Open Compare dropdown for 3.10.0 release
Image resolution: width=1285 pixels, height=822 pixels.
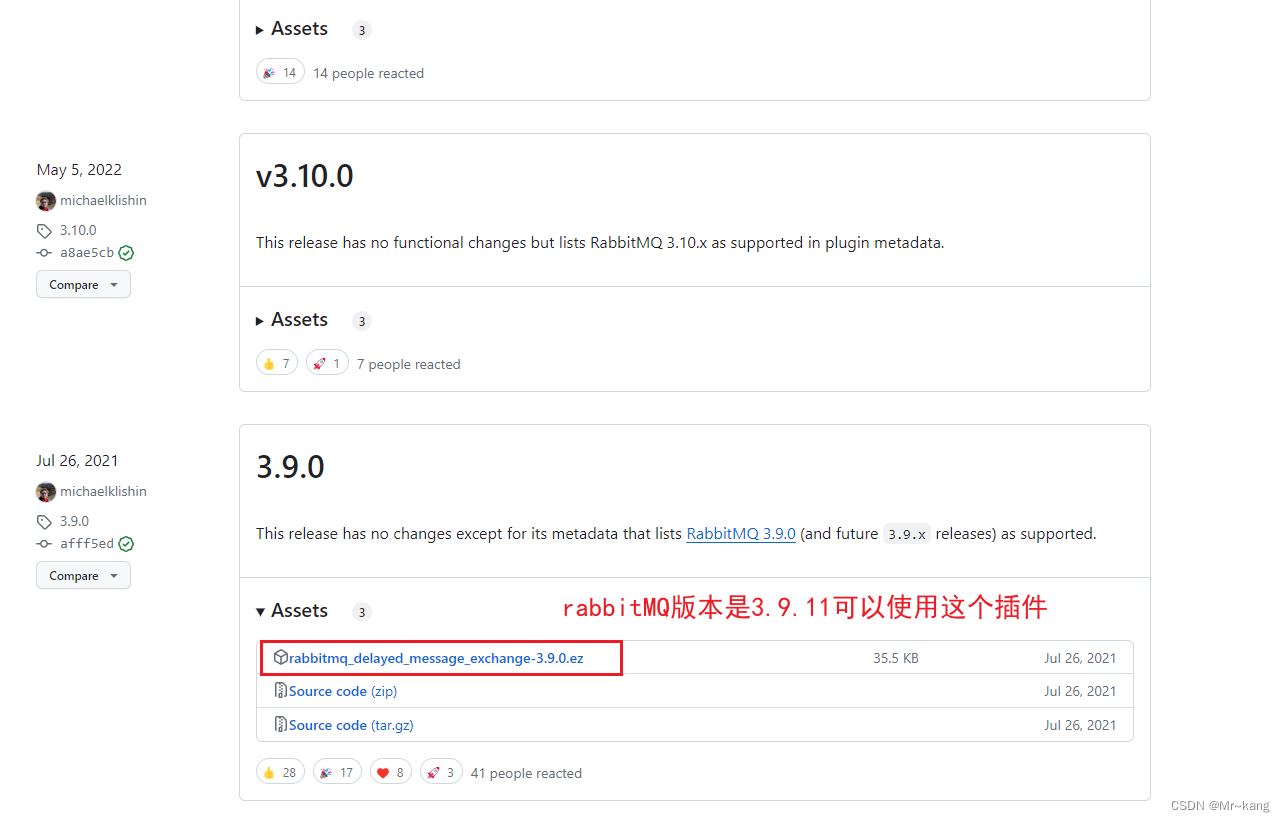pyautogui.click(x=83, y=285)
